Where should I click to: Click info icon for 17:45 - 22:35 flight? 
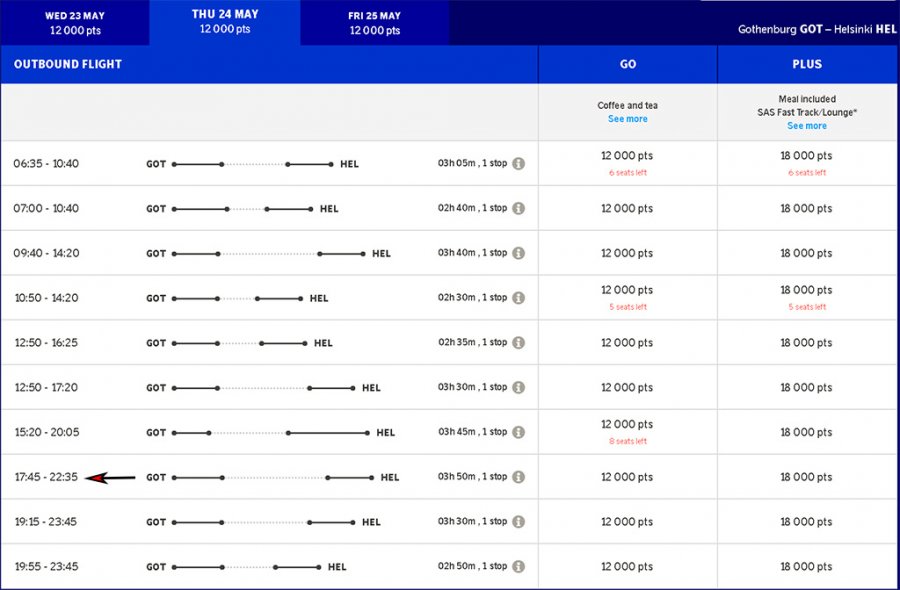click(x=518, y=478)
